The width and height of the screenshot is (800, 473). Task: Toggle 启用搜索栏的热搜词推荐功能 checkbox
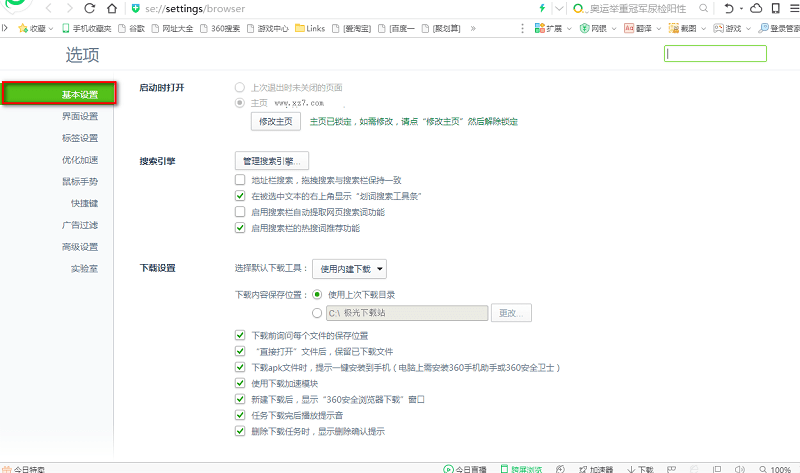pyautogui.click(x=240, y=228)
